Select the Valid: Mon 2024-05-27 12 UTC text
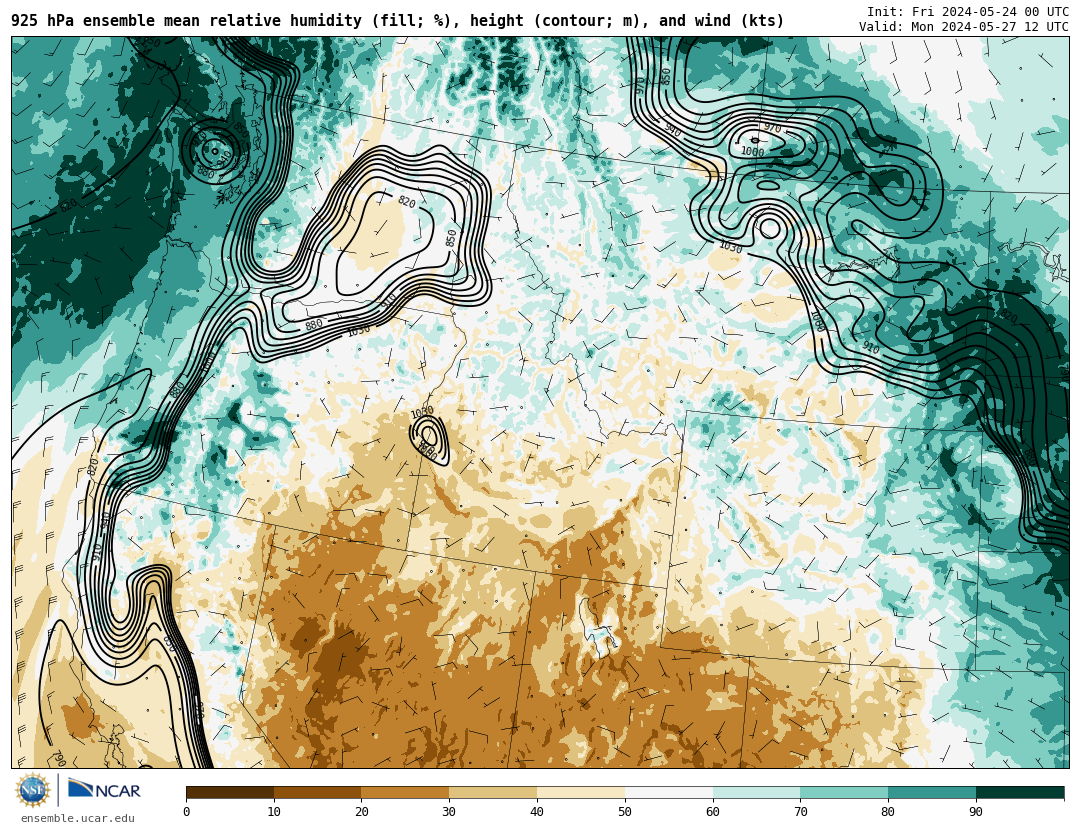The width and height of the screenshot is (1080, 831). point(964,27)
